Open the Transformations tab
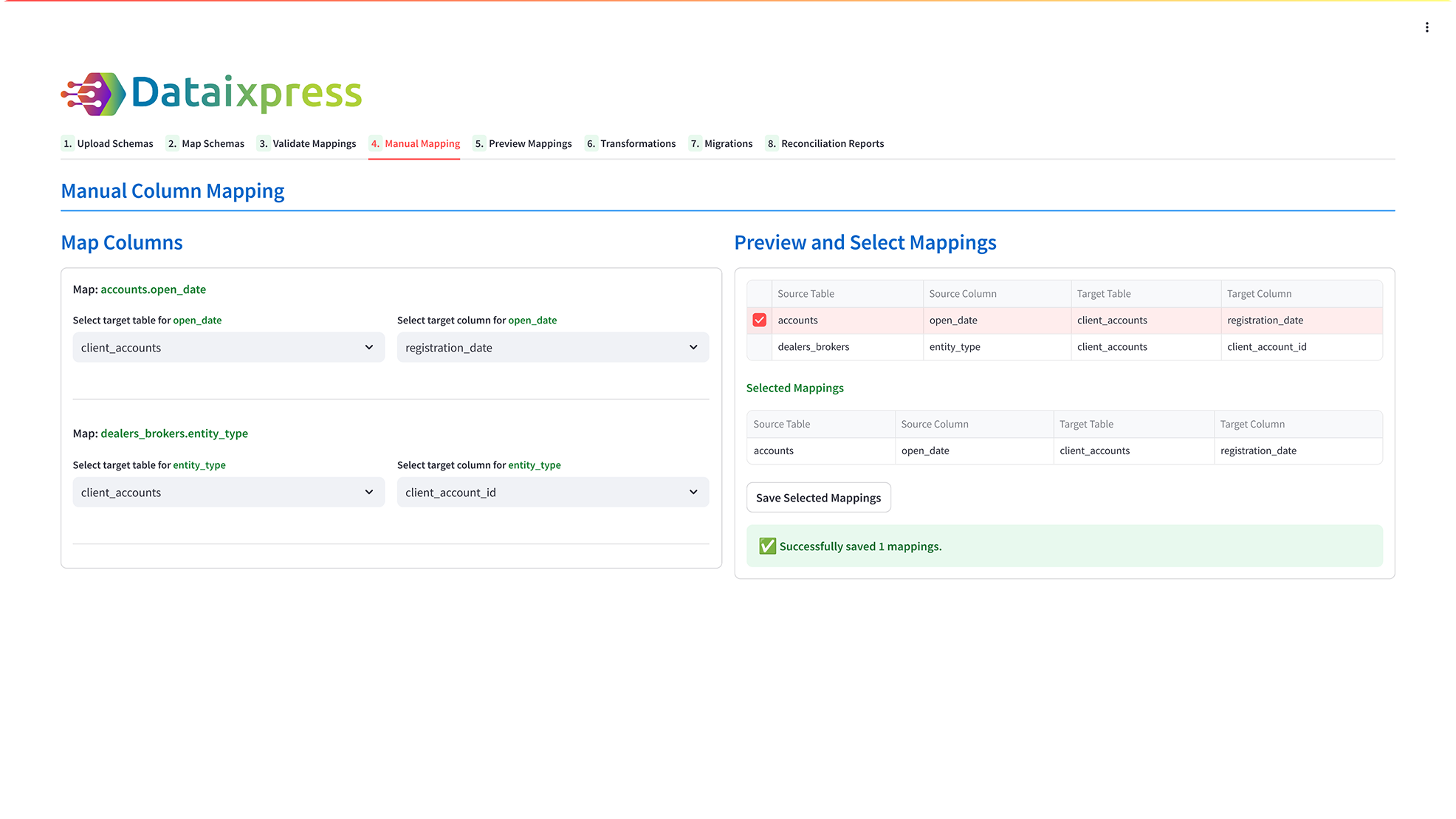1456x819 pixels. [630, 143]
